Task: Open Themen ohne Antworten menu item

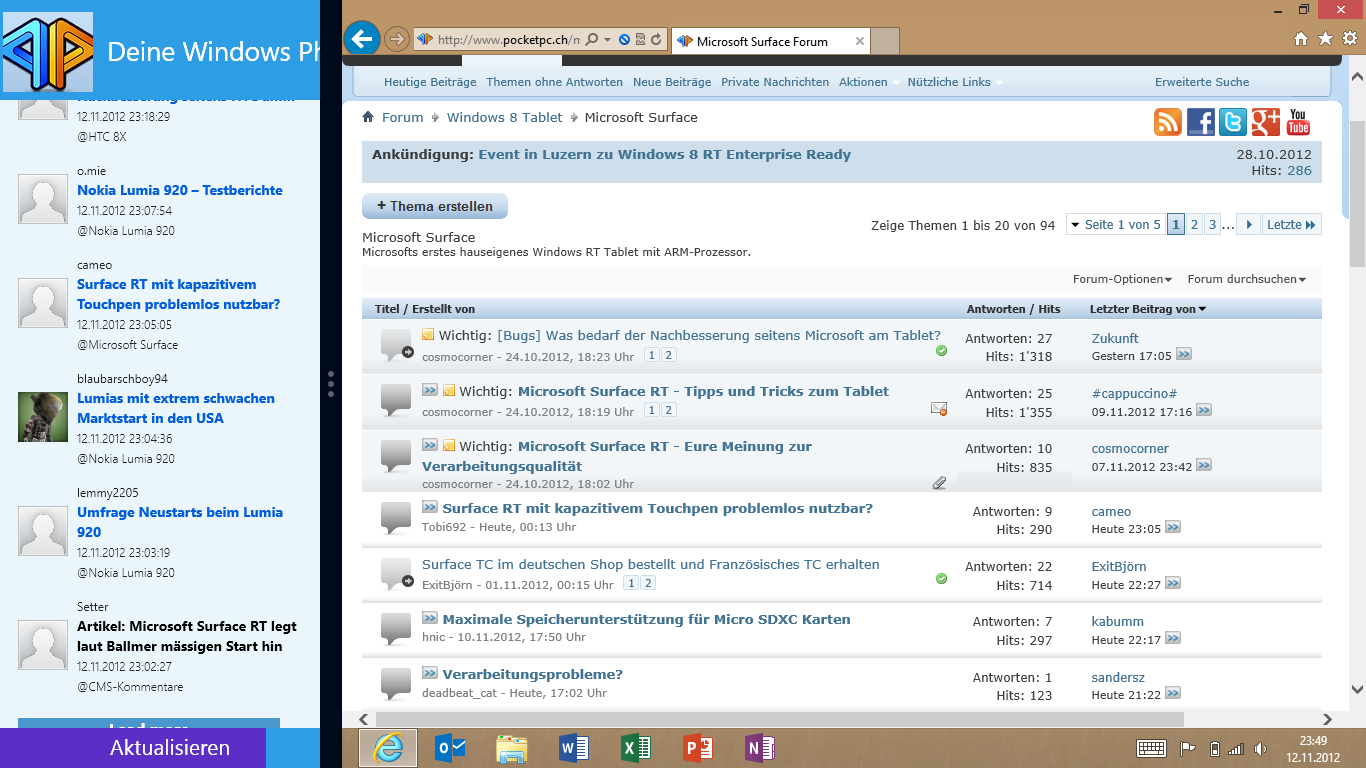Action: (x=554, y=82)
